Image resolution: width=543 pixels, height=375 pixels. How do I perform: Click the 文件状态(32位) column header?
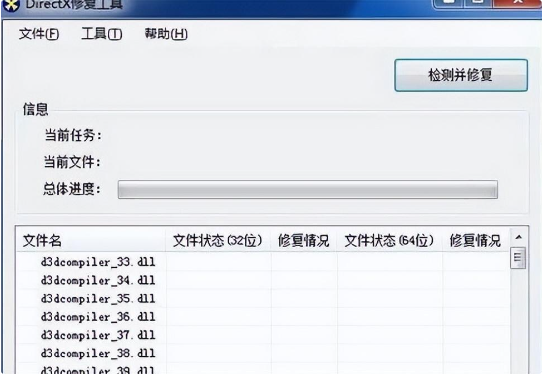[218, 240]
